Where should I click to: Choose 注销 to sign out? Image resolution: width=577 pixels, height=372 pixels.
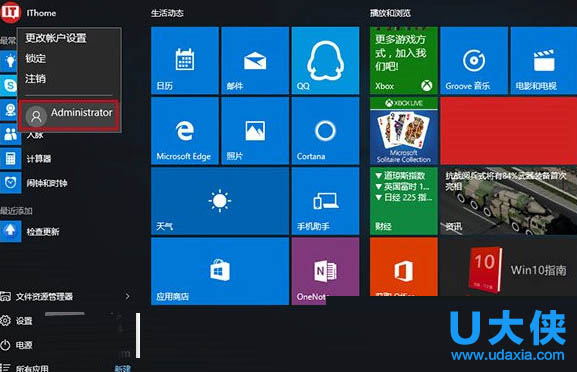coord(36,78)
